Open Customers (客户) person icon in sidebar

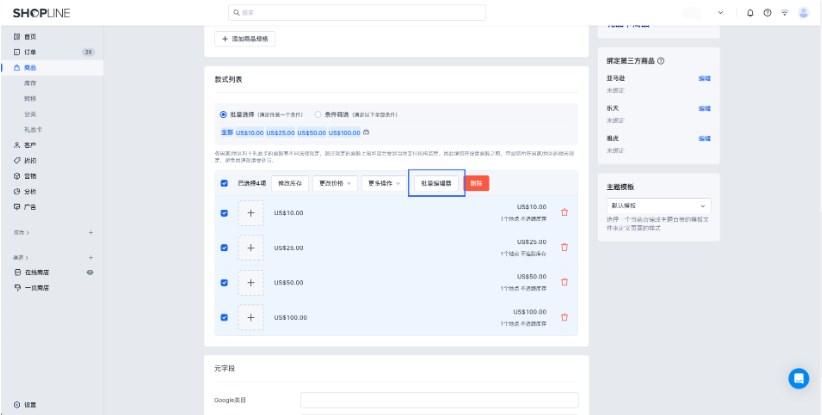click(x=17, y=145)
